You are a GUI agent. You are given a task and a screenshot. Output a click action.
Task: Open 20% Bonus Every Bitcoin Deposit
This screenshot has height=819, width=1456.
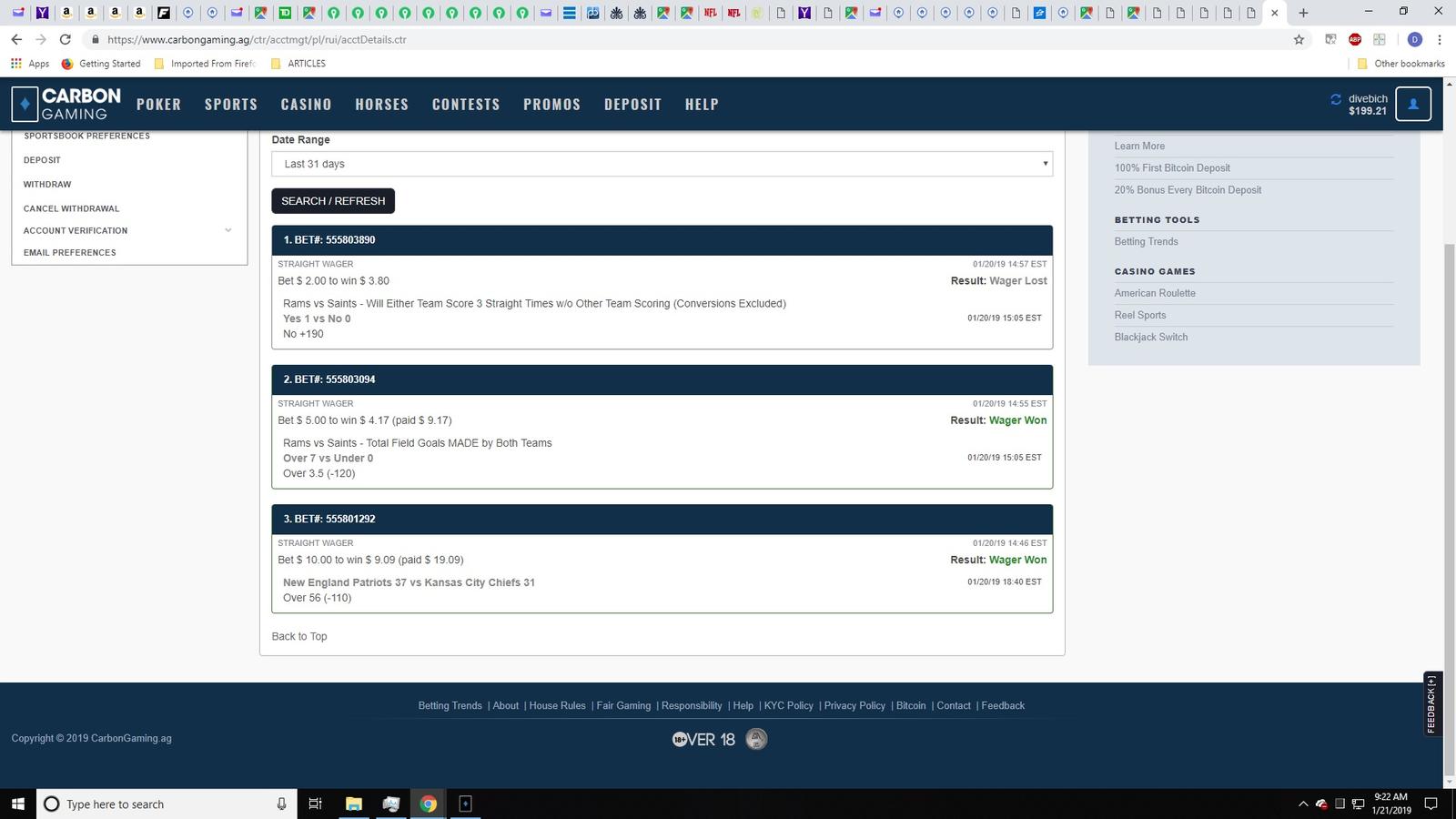tap(1188, 190)
